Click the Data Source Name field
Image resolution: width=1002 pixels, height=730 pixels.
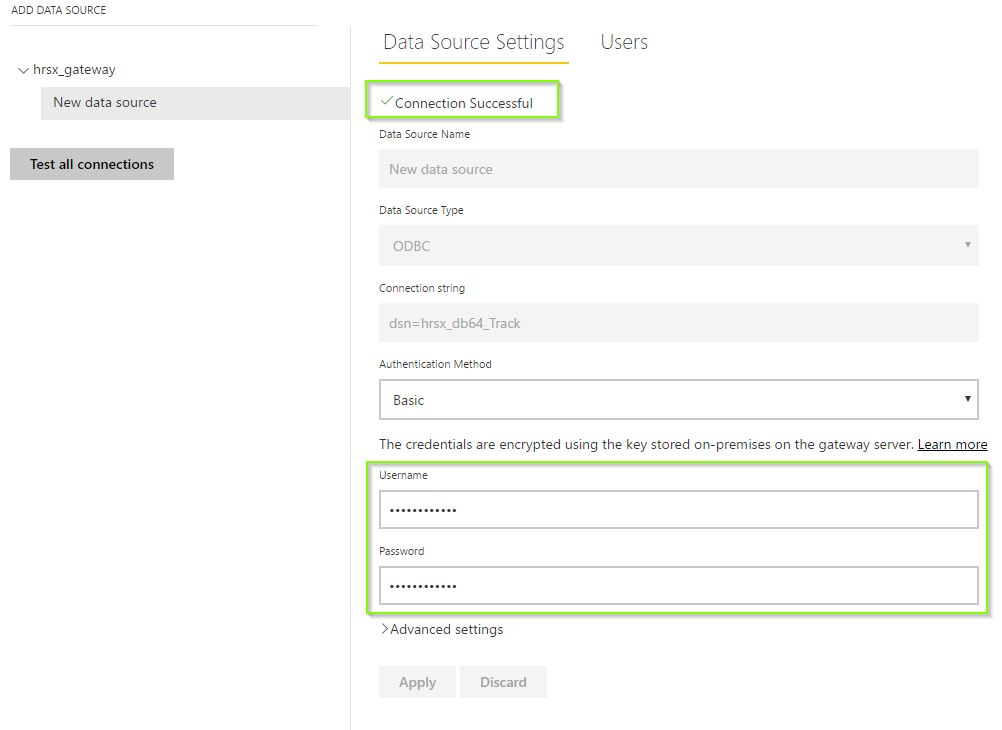(x=679, y=169)
